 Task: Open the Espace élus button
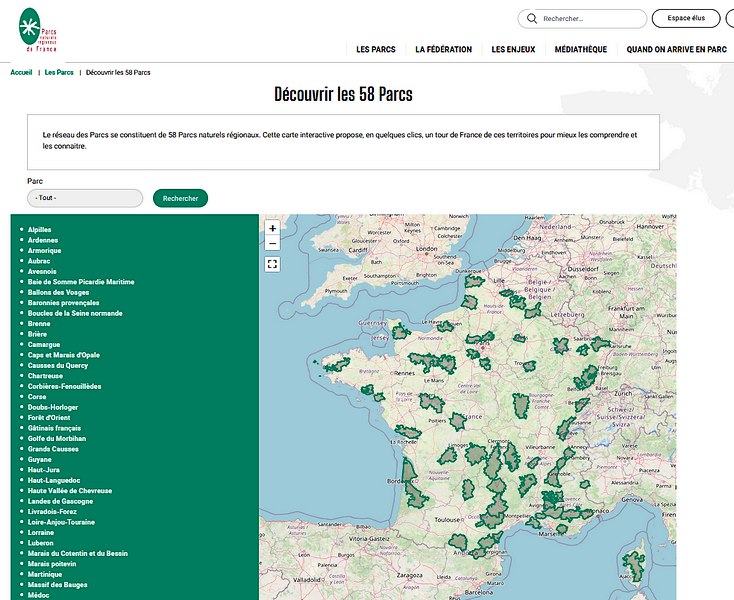point(686,18)
